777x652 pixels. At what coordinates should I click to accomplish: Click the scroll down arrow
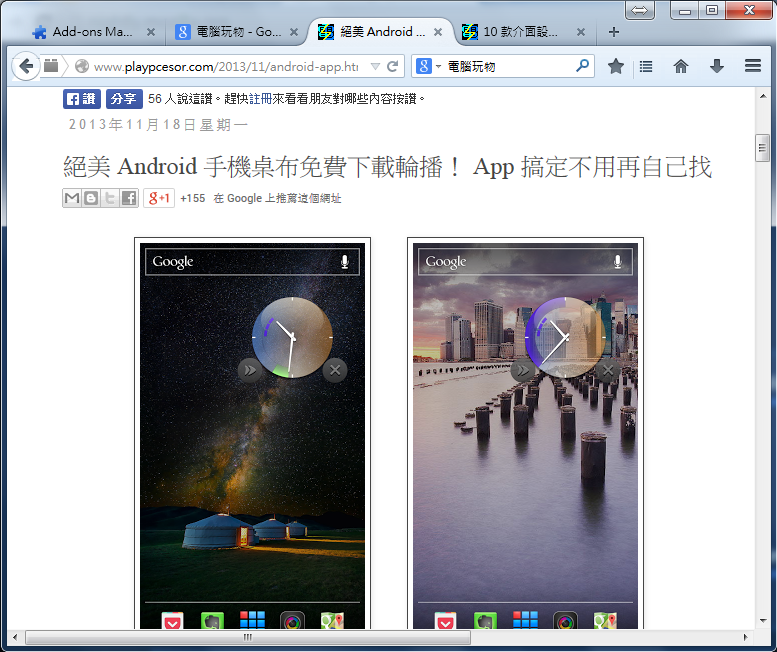[763, 620]
